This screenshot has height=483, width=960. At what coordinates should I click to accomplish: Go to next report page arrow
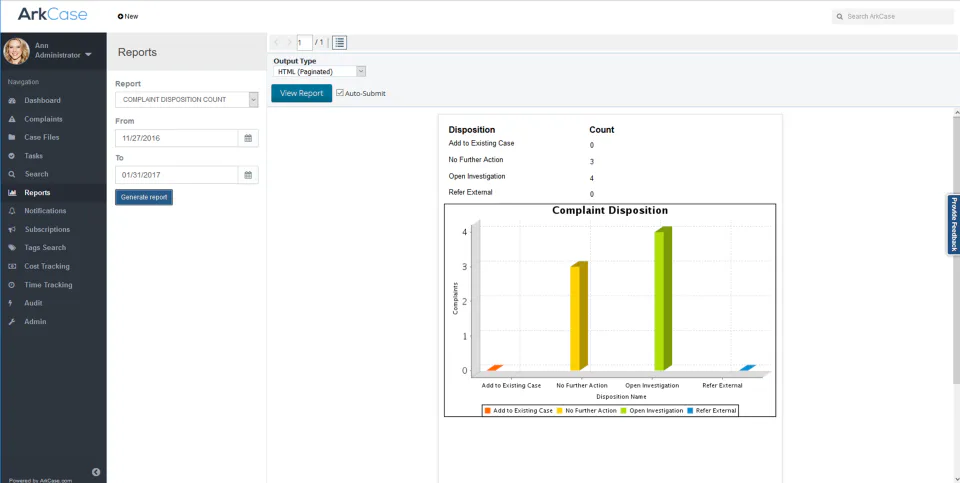coord(289,42)
